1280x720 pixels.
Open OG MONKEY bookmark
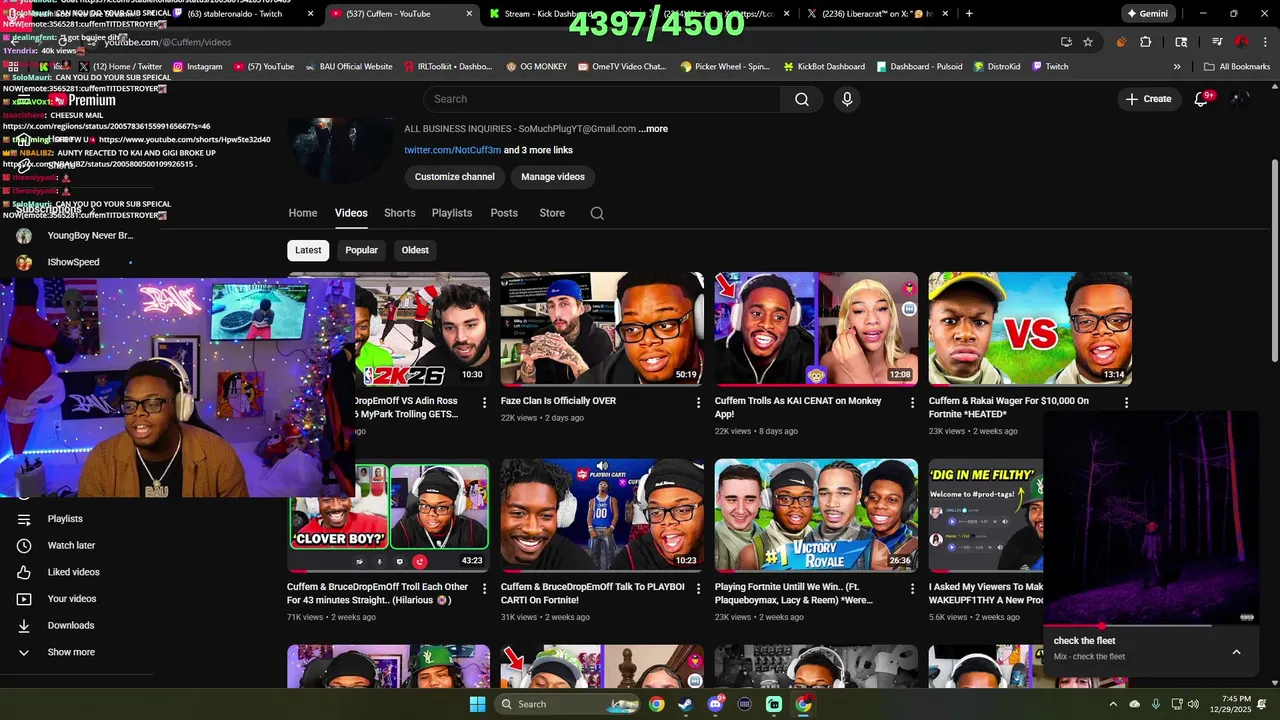pyautogui.click(x=536, y=67)
